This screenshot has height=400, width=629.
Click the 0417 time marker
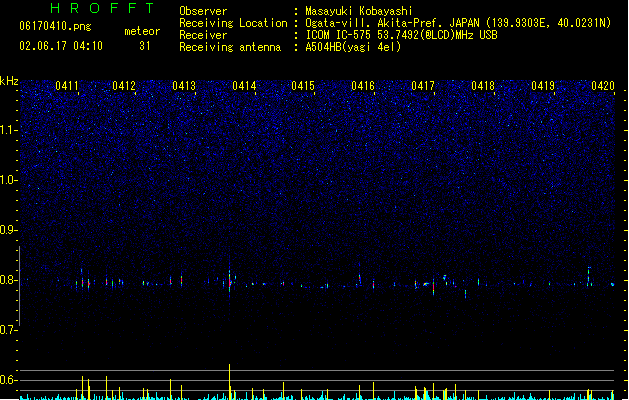point(423,86)
